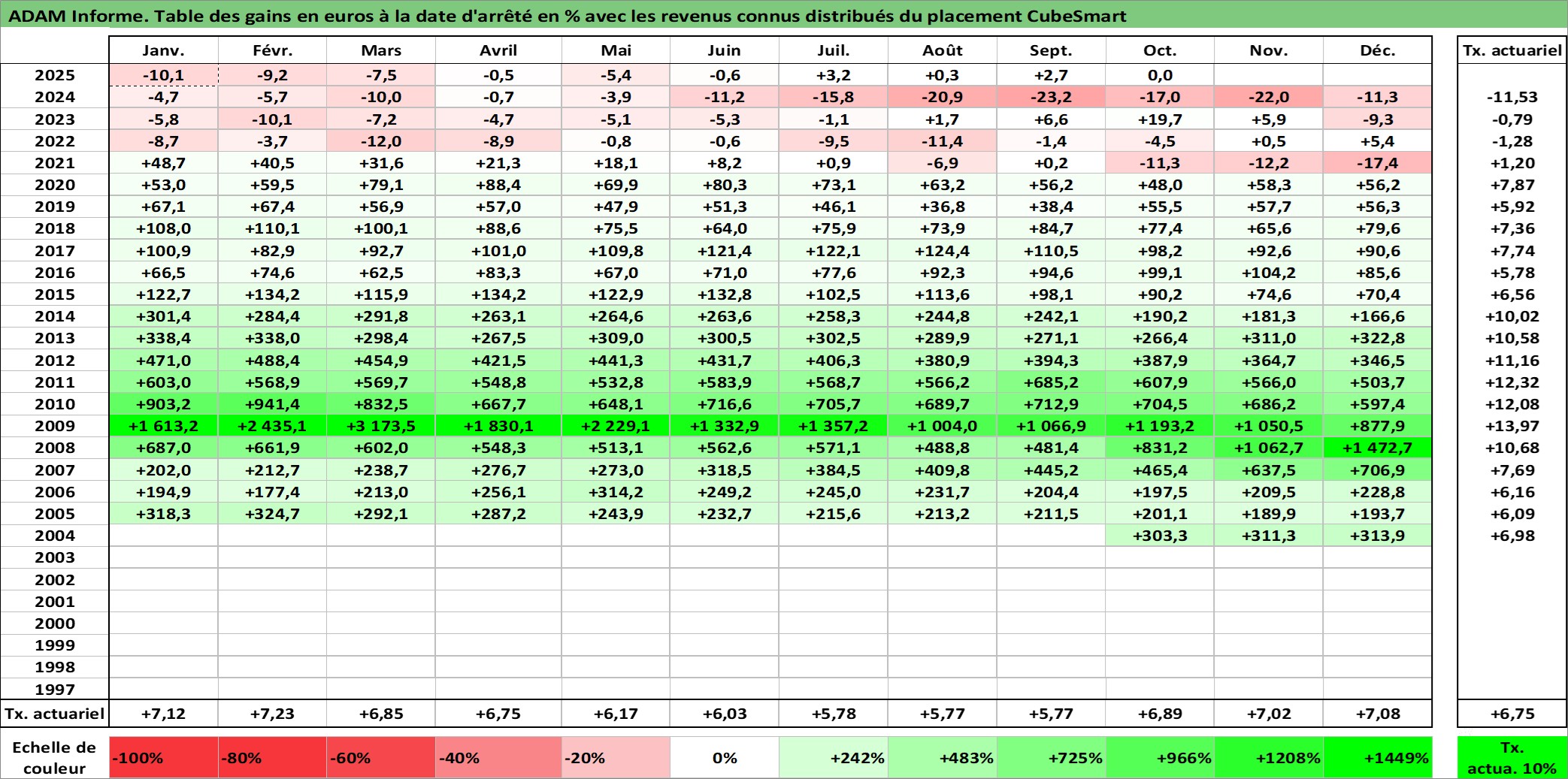Screen dimensions: 1568x779
Task: Select cell -17,4 in December 2021
Action: pyautogui.click(x=1378, y=163)
